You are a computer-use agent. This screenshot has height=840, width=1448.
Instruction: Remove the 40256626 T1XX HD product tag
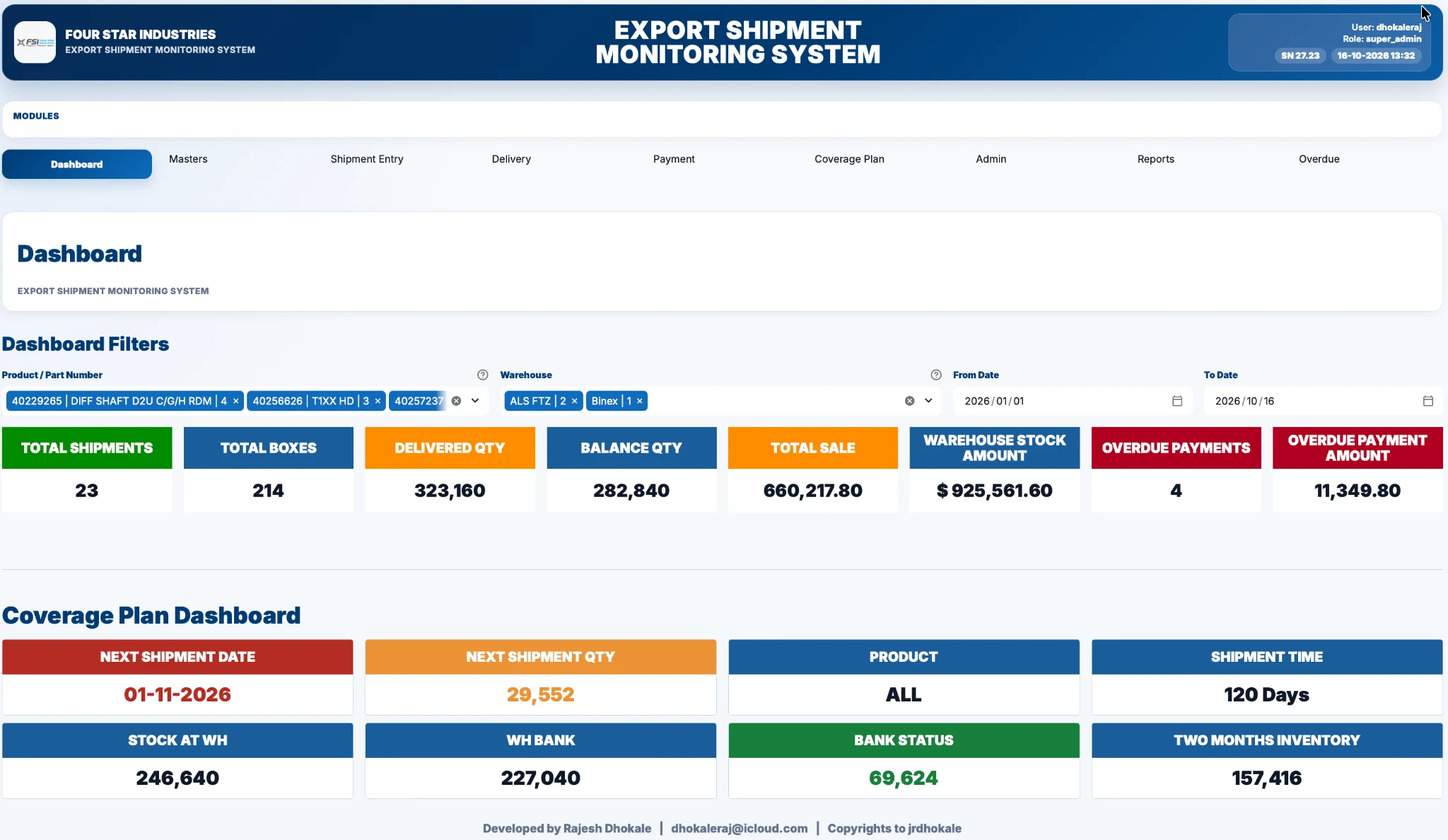click(378, 401)
